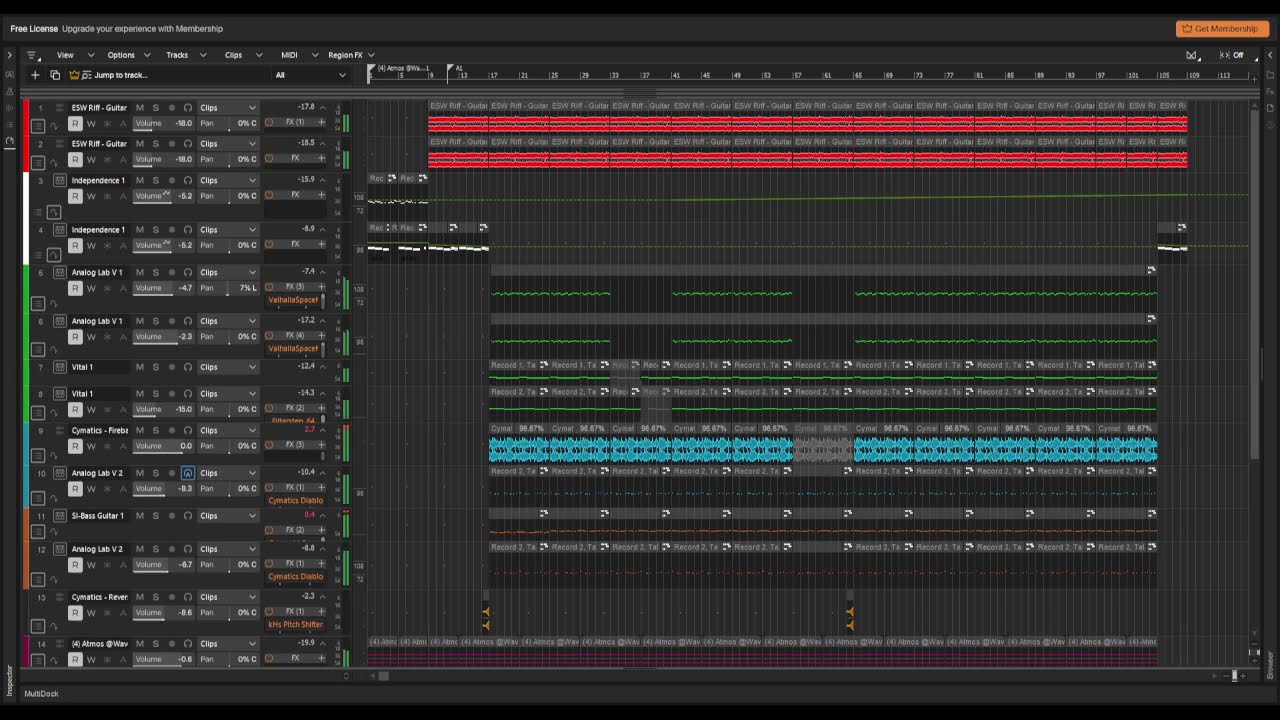
Task: Adjust Pan slider on Analog Lab V 1 track 5
Action: (x=228, y=288)
